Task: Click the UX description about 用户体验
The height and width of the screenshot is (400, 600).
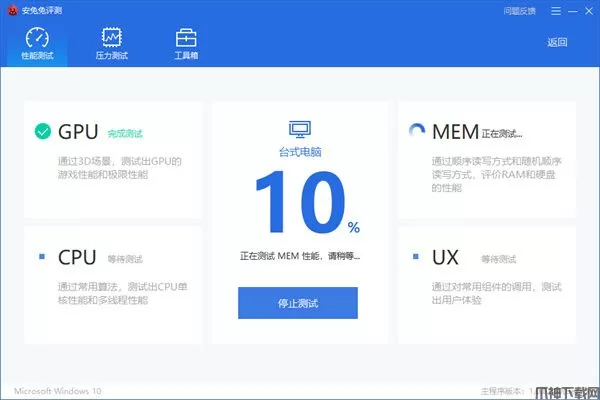Action: click(x=496, y=293)
